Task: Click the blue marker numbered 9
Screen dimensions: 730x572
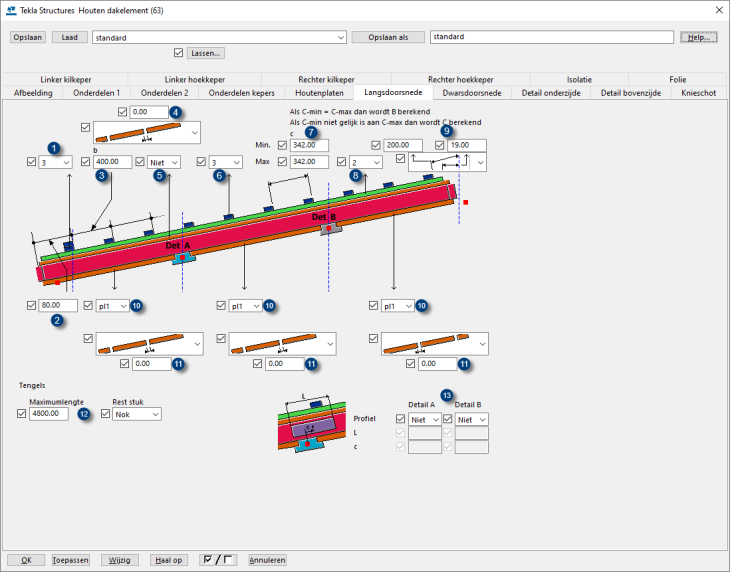Action: pyautogui.click(x=446, y=131)
